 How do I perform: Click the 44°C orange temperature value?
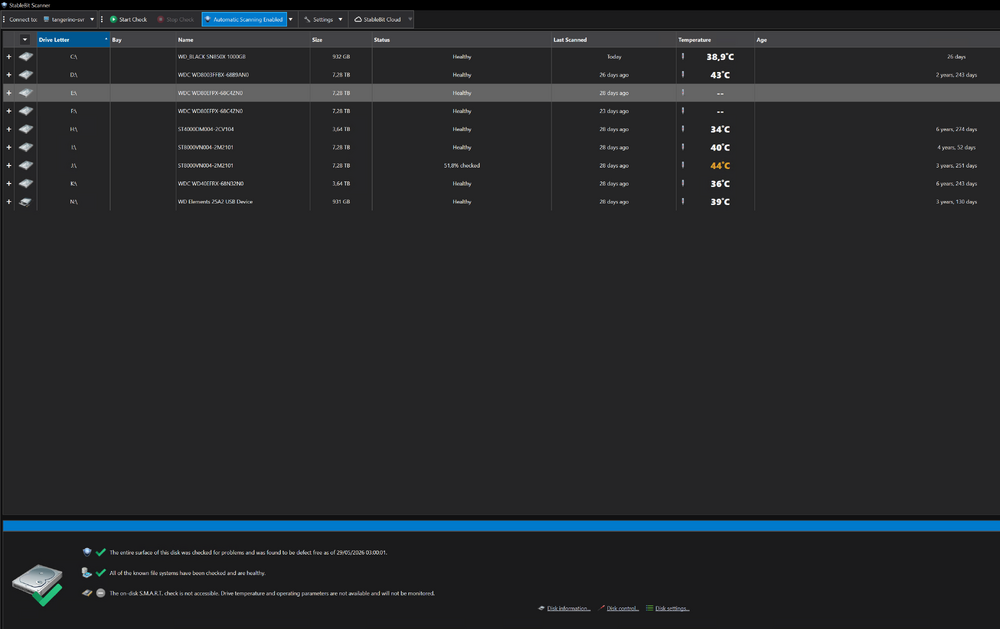coord(720,165)
